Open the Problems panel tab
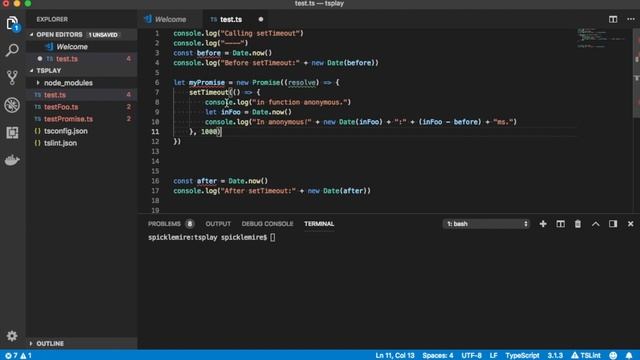Viewport: 640px width, 360px height. pos(164,224)
